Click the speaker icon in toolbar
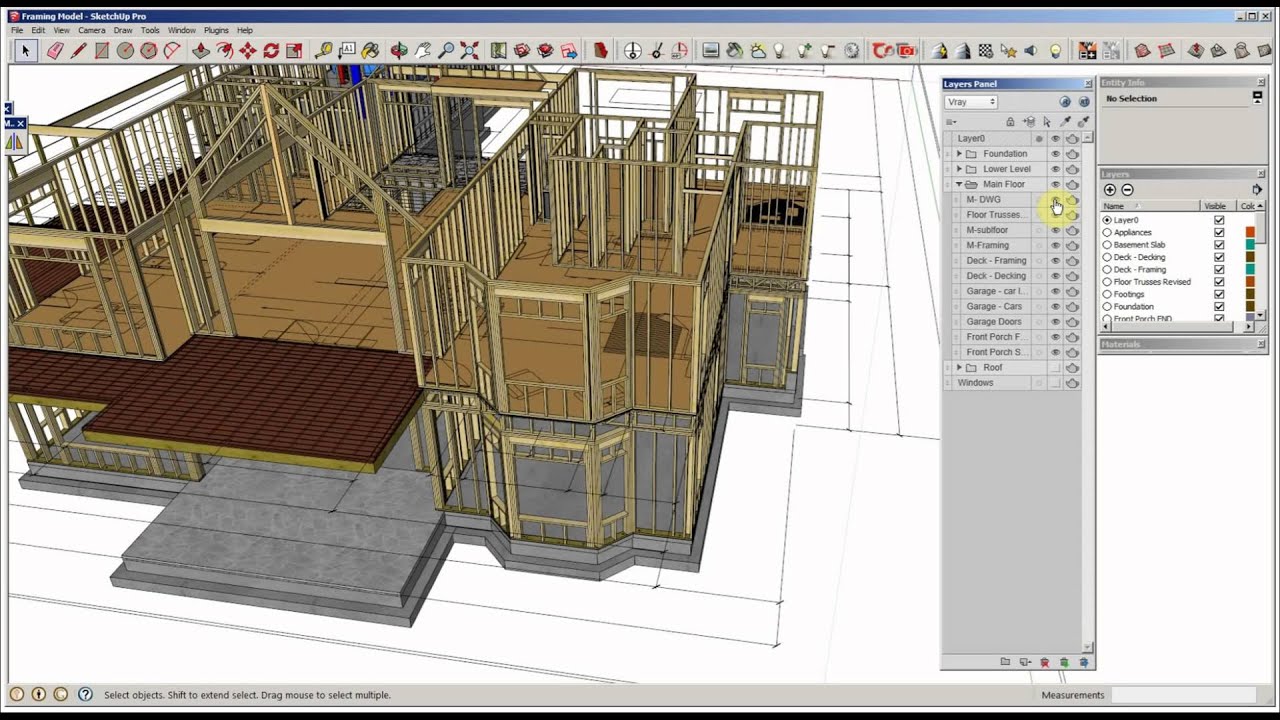Screen dimensions: 1280x720 (x=1031, y=51)
